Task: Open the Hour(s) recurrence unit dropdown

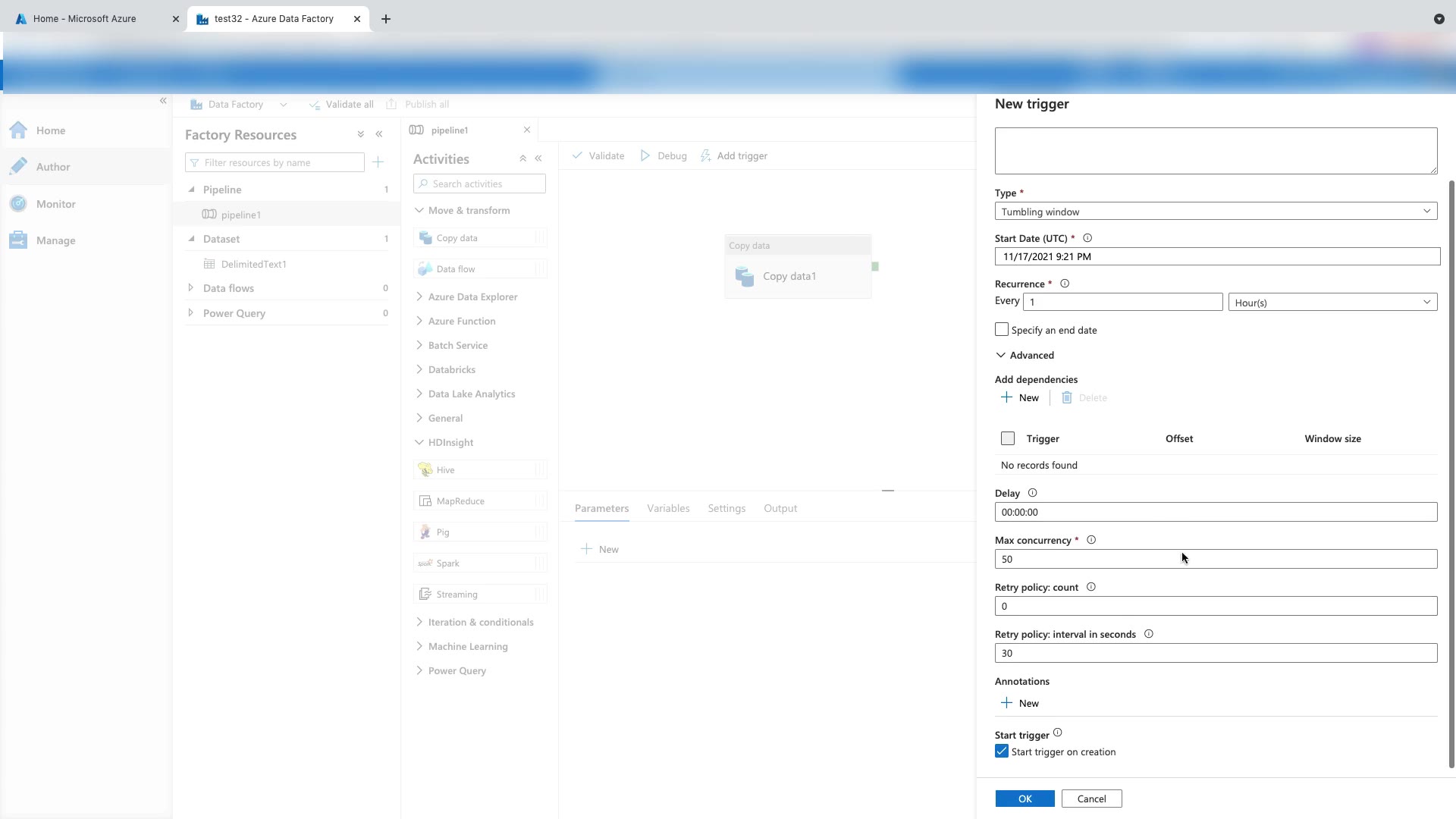Action: (1332, 303)
